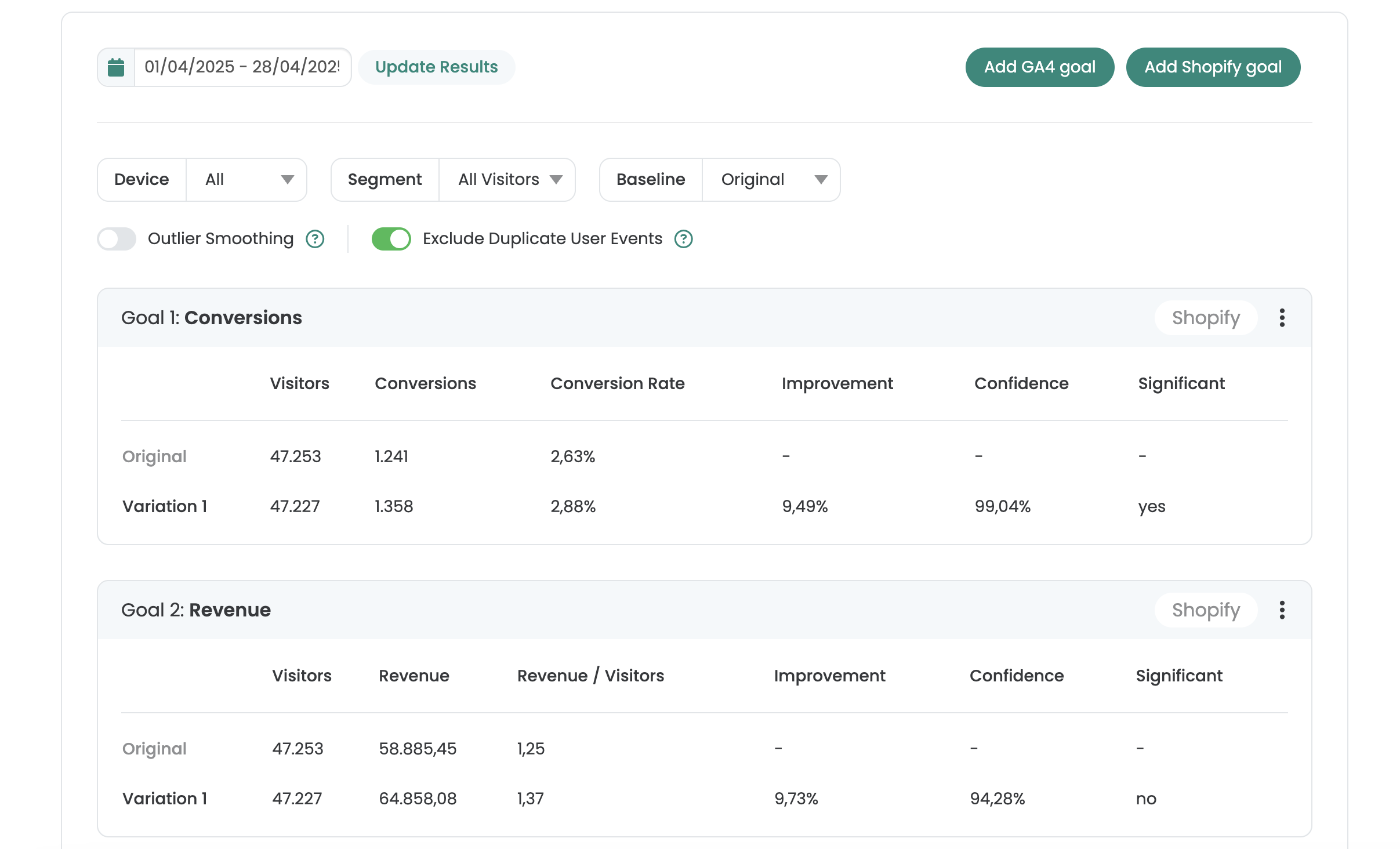Click the date range input field

point(242,67)
